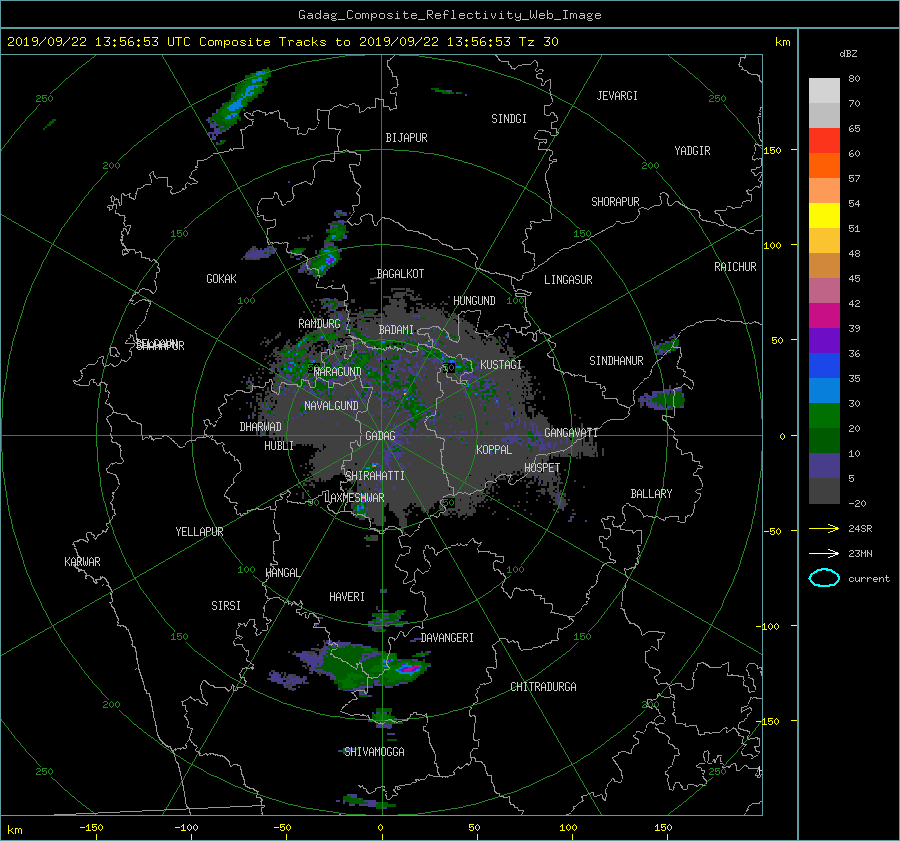900x841 pixels.
Task: Click the BAGALKOT city label
Action: [400, 274]
